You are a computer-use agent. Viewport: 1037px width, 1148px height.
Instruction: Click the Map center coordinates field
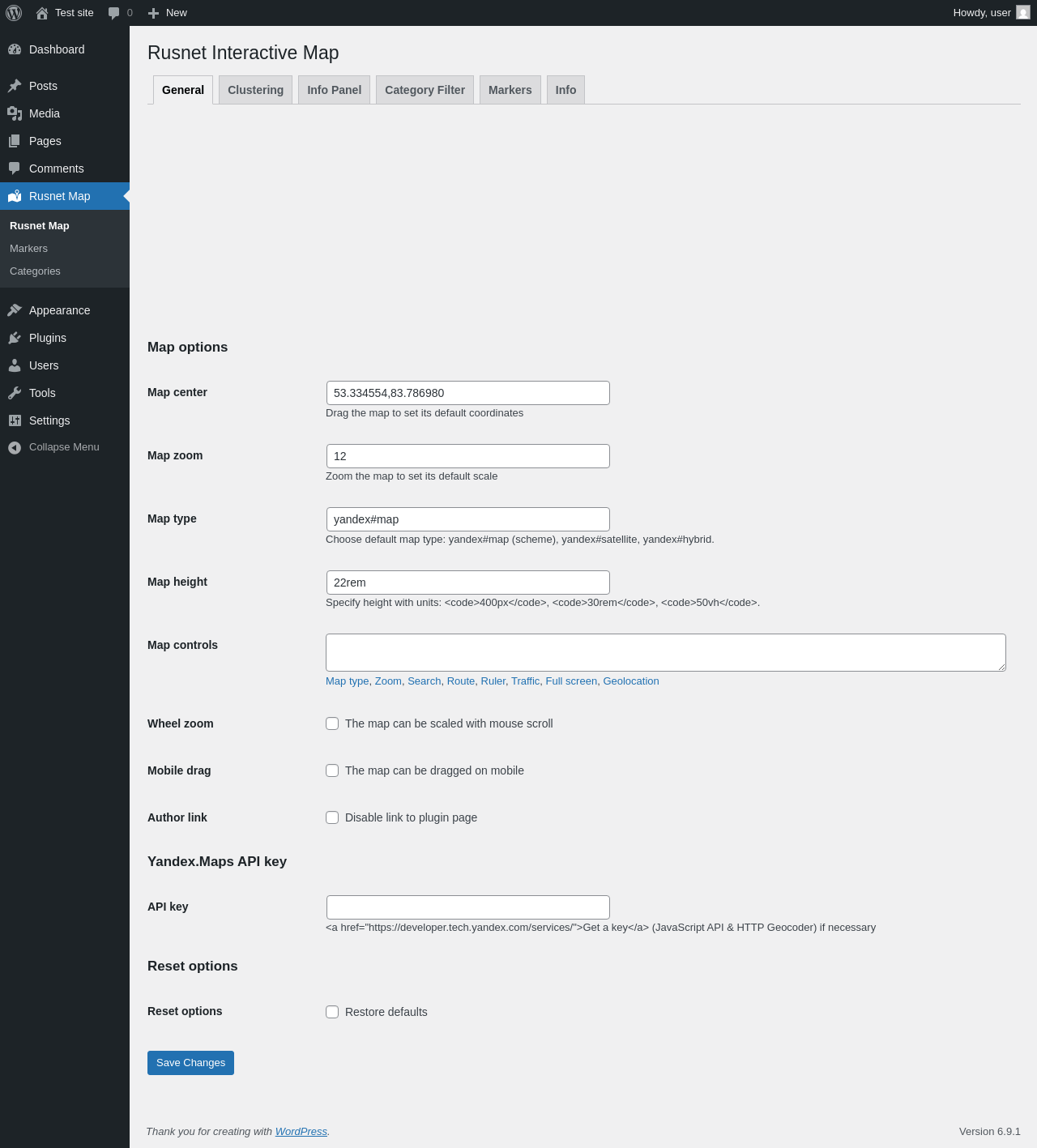[468, 393]
